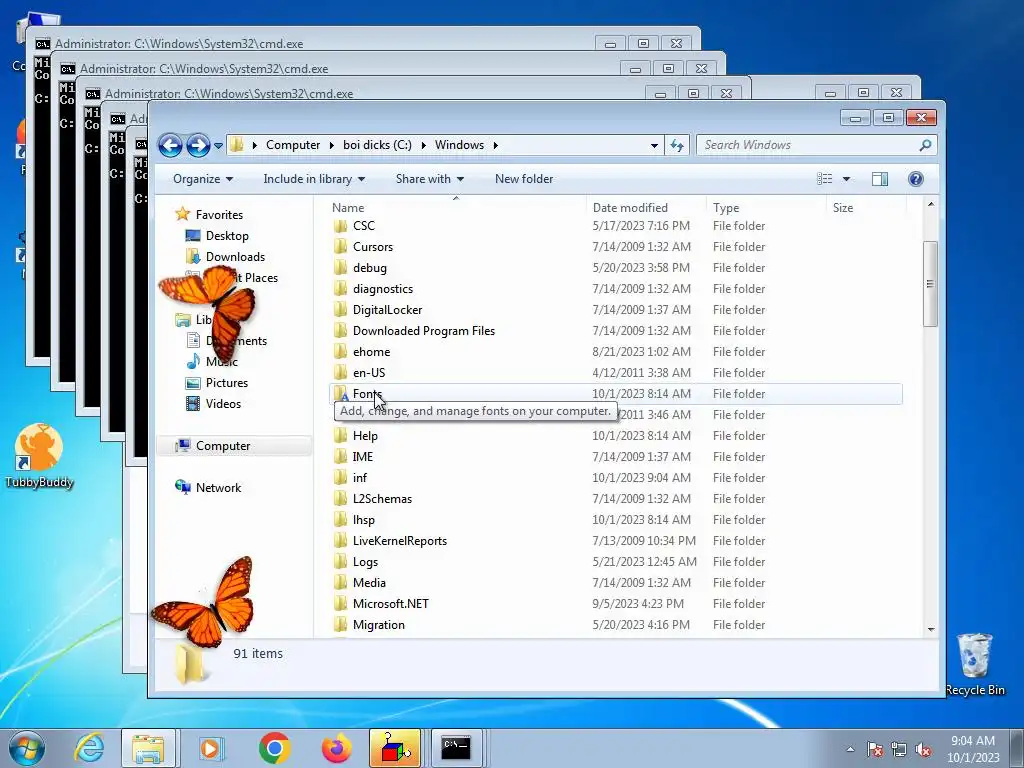The width and height of the screenshot is (1024, 768).
Task: Select the lhsp folder
Action: click(364, 520)
